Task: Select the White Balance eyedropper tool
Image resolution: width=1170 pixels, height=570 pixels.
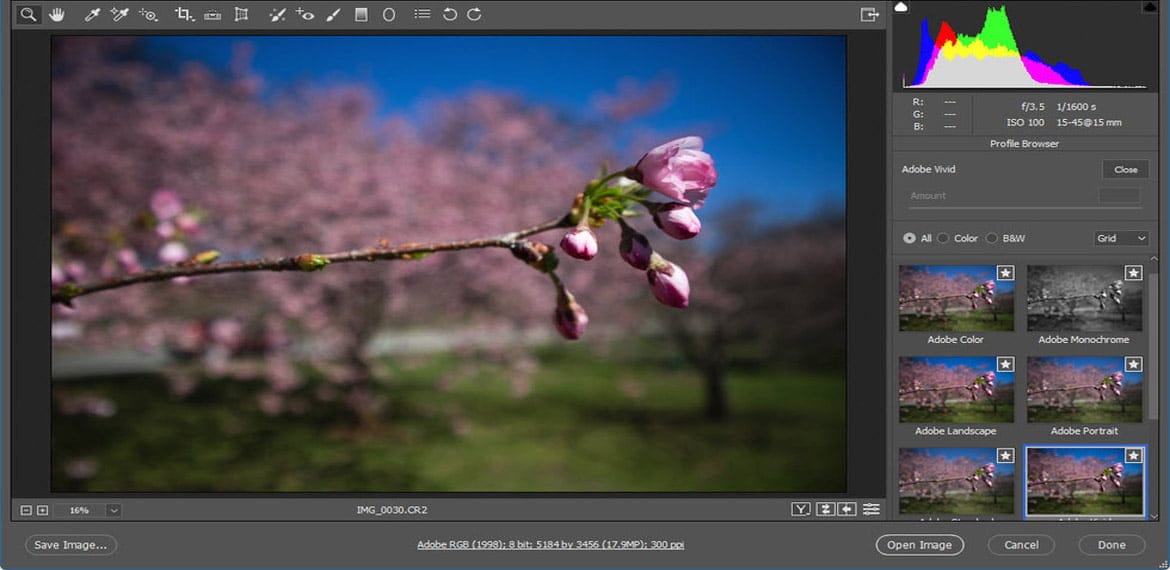Action: click(92, 14)
